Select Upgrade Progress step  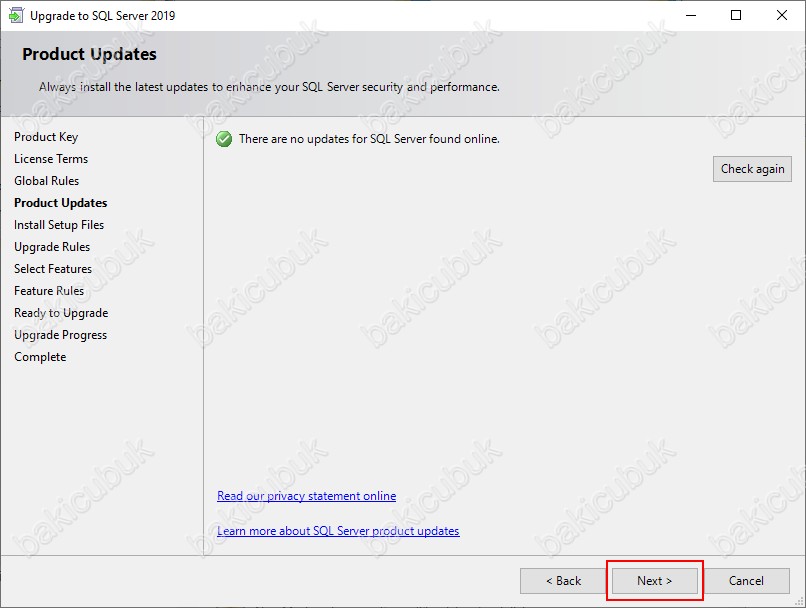pyautogui.click(x=61, y=335)
